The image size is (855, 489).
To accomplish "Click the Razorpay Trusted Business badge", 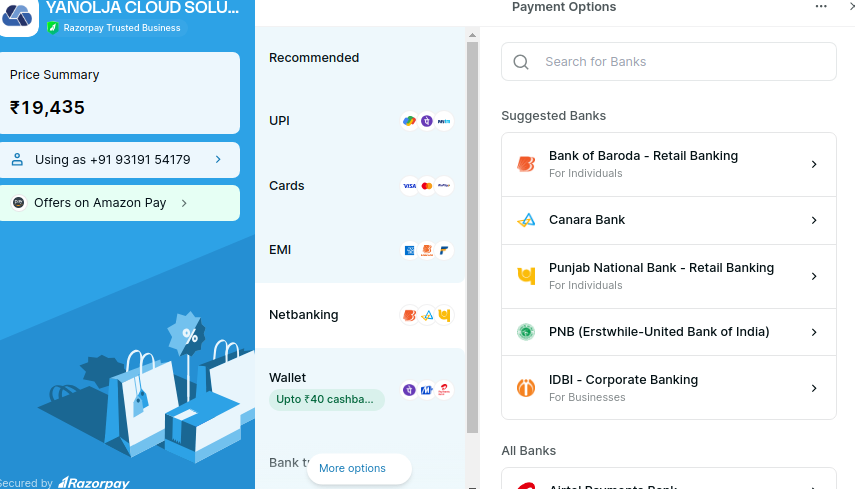I will (x=114, y=28).
